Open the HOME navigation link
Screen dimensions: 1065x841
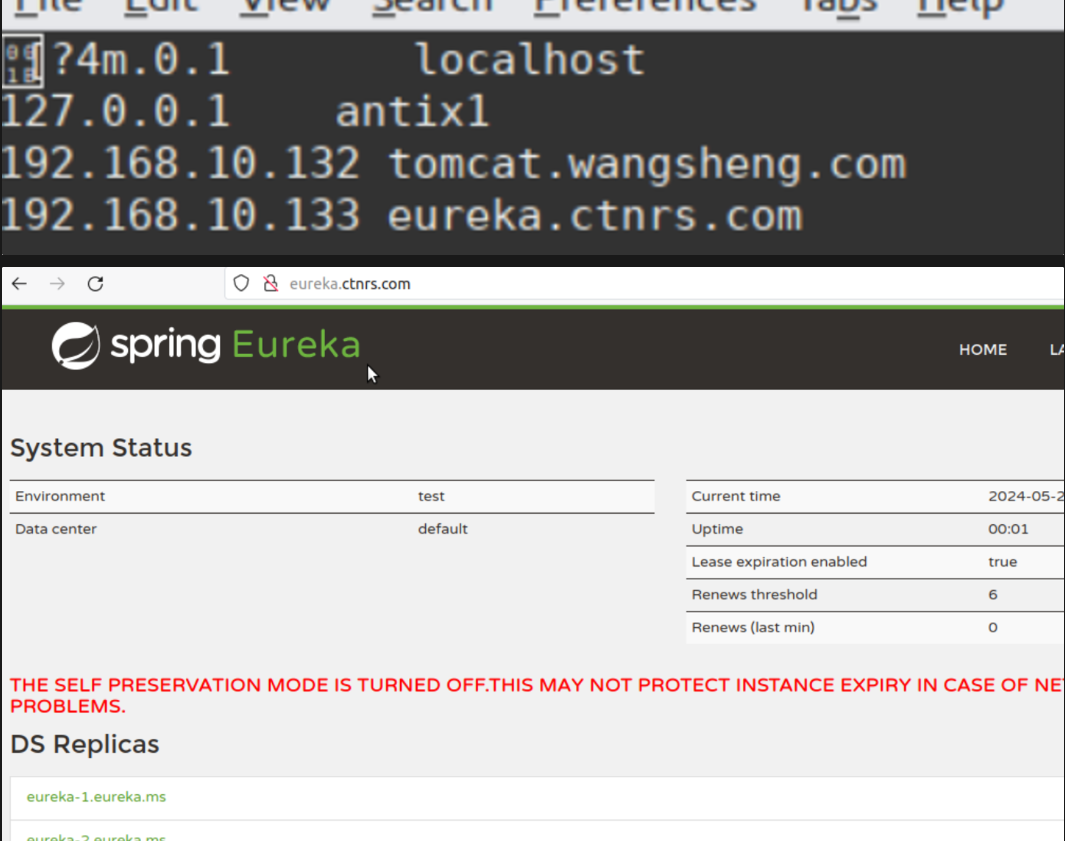click(x=983, y=350)
